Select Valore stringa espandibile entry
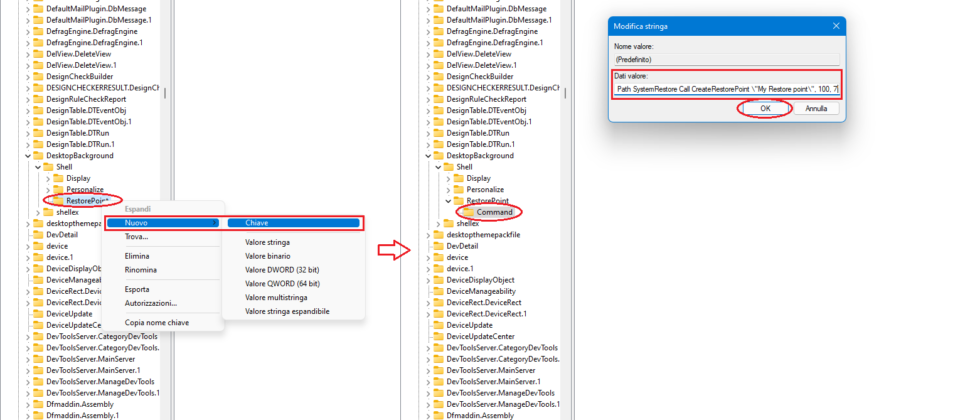 287,311
